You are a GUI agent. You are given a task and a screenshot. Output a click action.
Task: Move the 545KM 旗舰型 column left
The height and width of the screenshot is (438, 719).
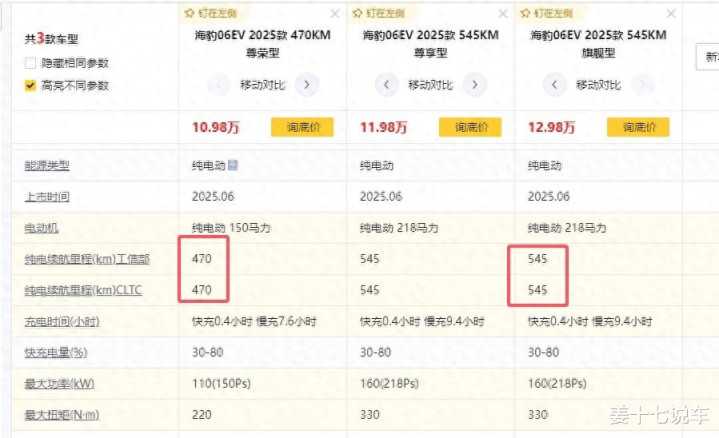point(554,85)
